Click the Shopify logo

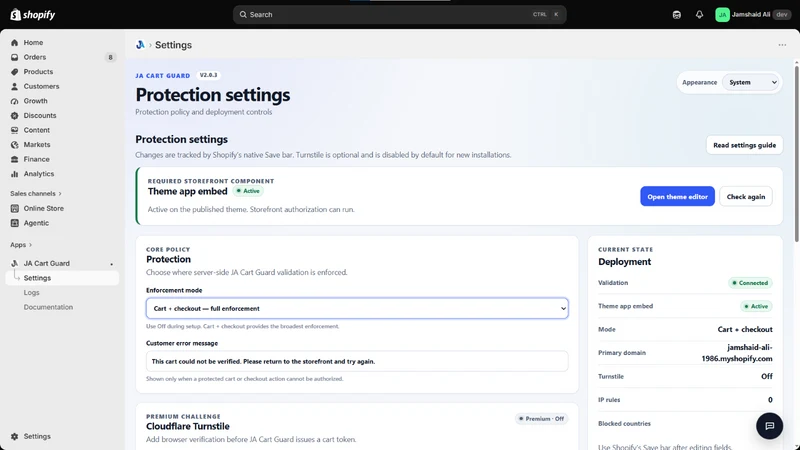(33, 15)
